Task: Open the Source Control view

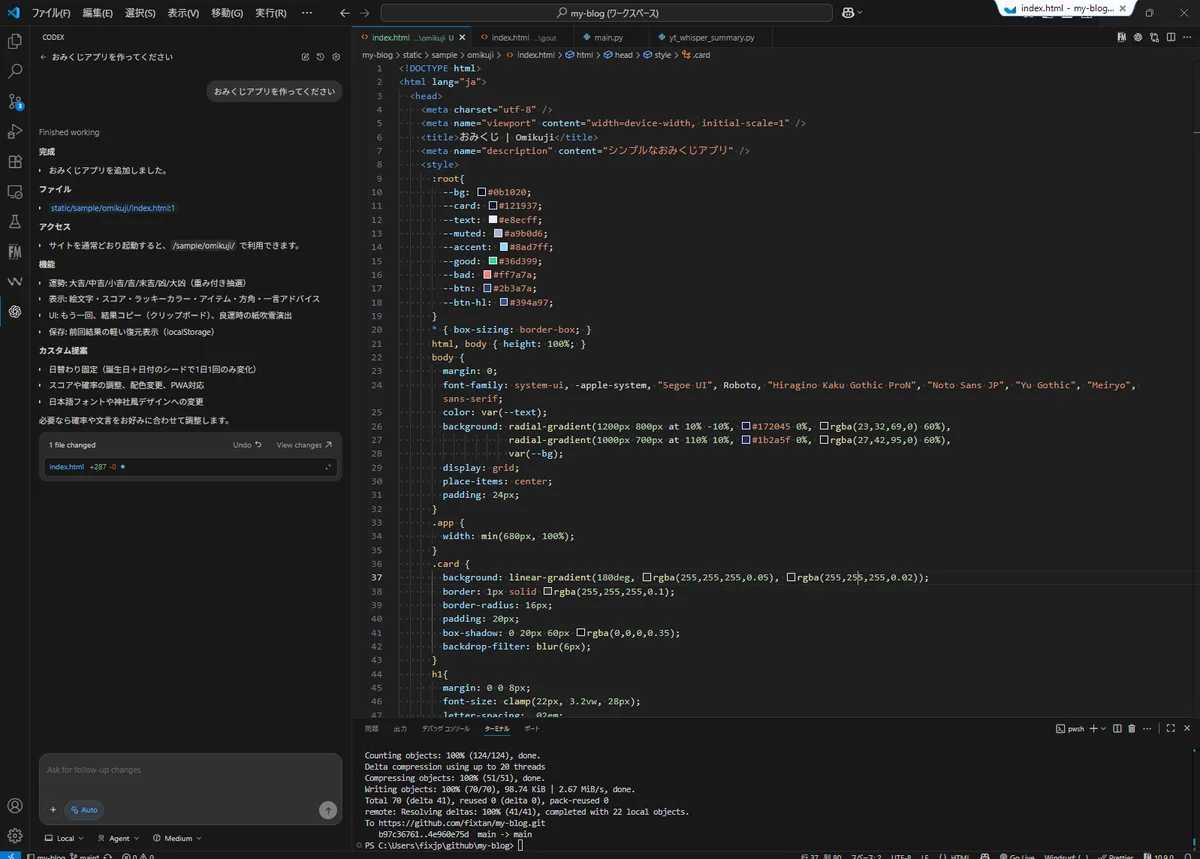Action: pyautogui.click(x=15, y=101)
